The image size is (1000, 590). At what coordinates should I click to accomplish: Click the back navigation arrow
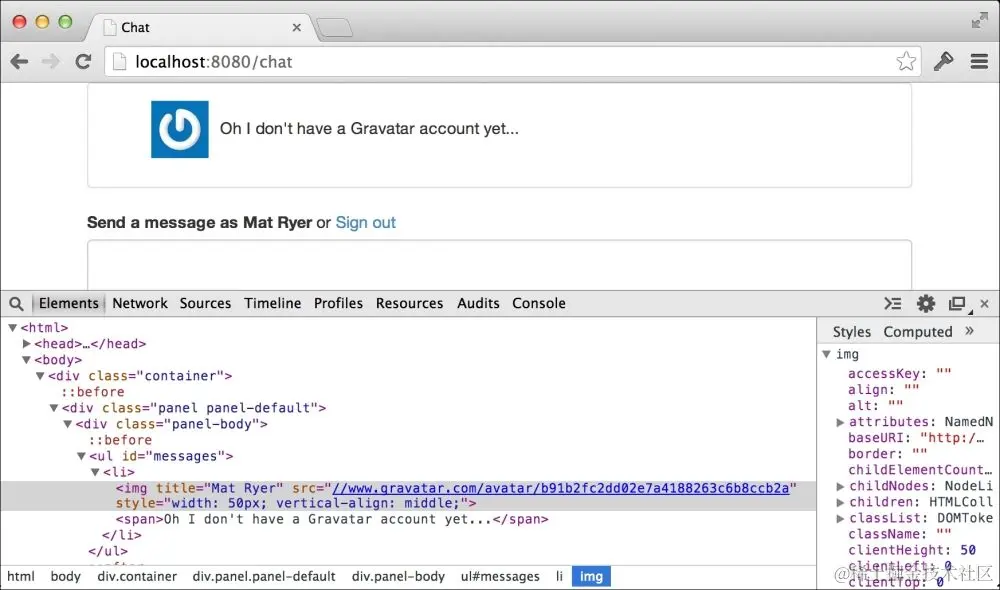pos(20,61)
